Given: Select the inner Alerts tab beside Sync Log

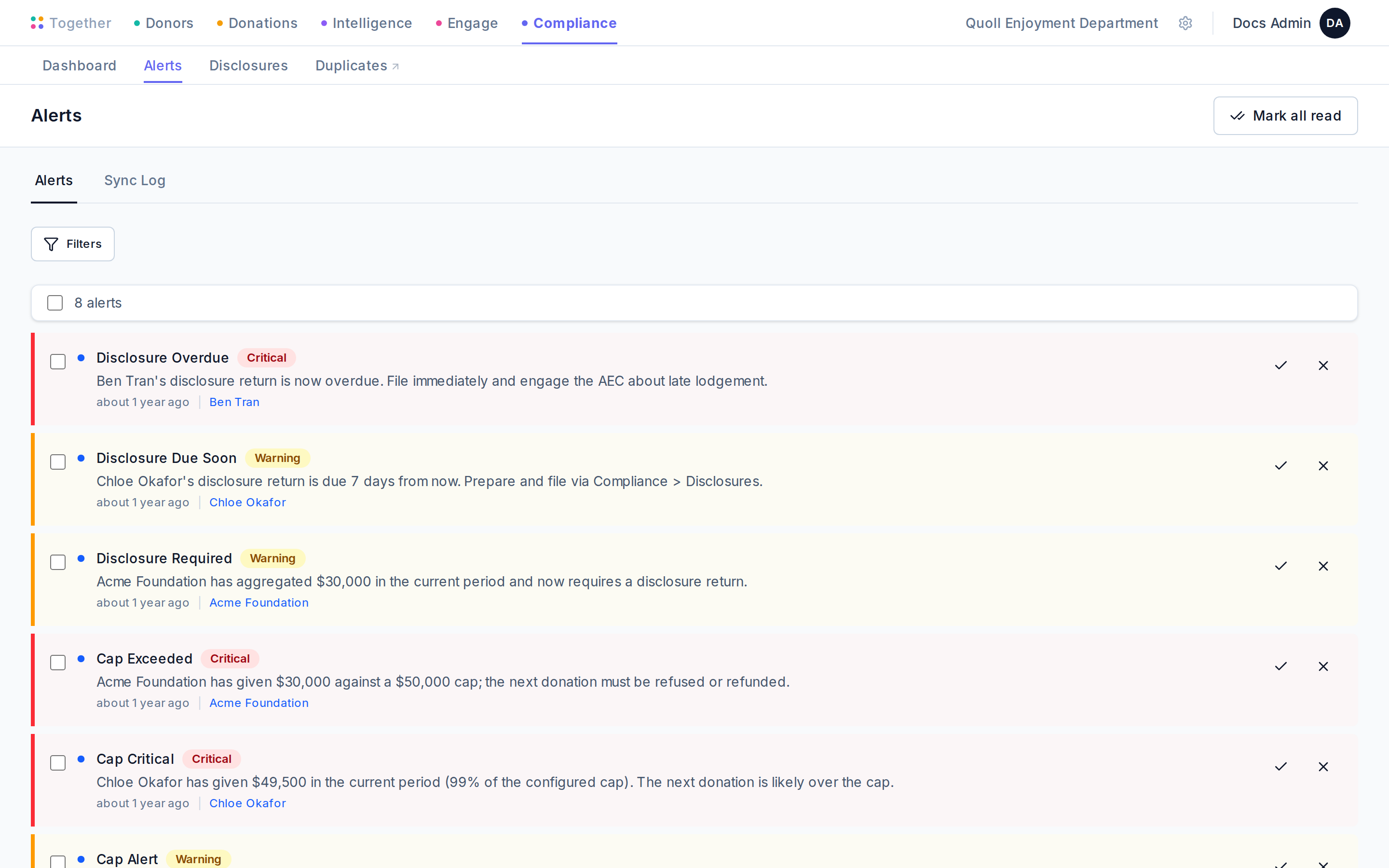Looking at the screenshot, I should pos(54,180).
